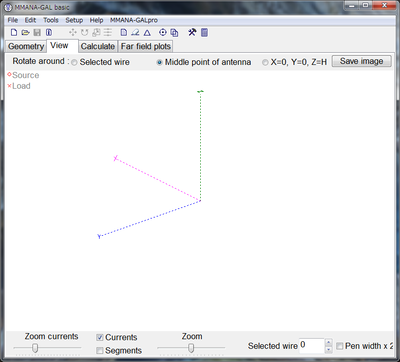Switch to the Far field plots tab
The image size is (400, 362).
(146, 46)
